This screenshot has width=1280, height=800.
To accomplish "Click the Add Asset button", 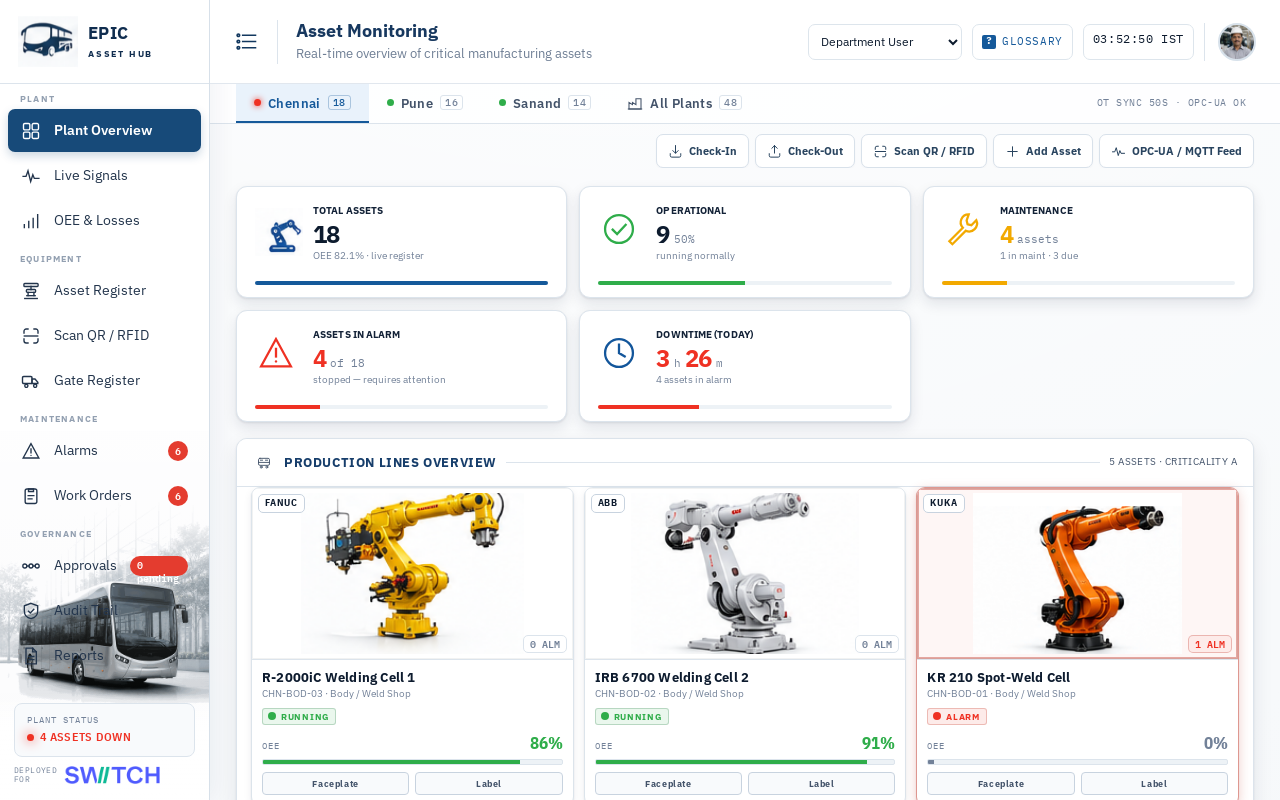I will [x=1043, y=151].
